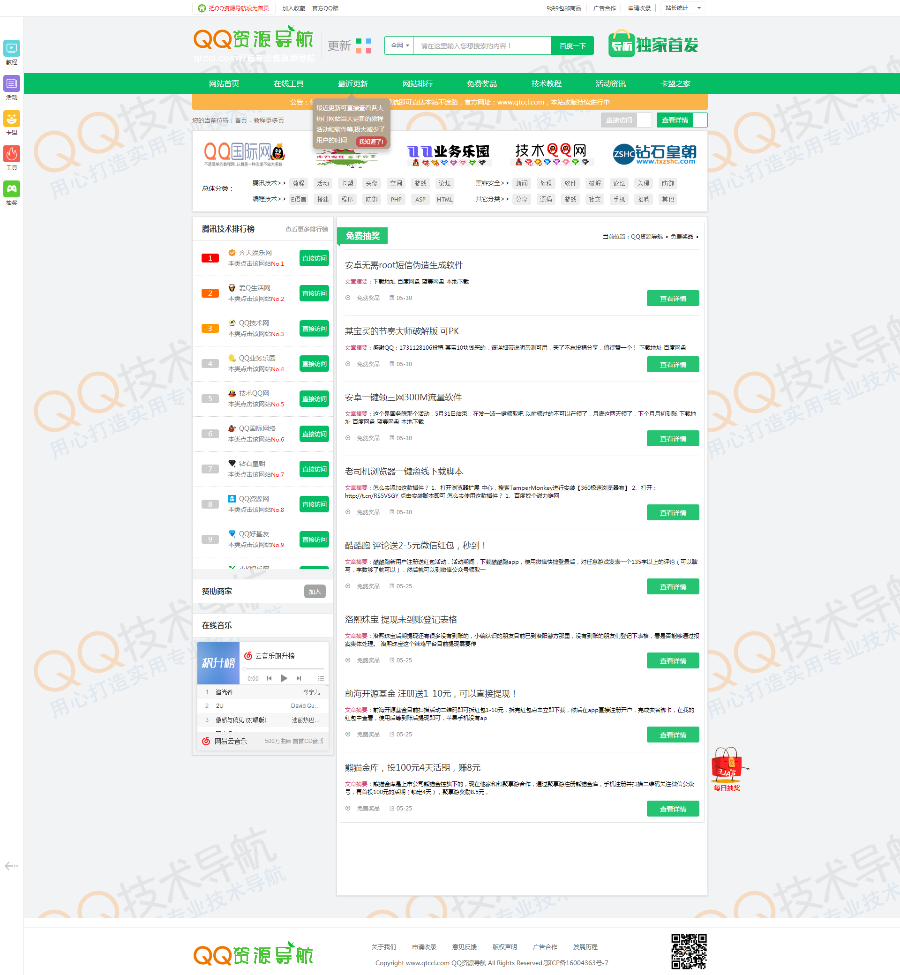900x975 pixels.
Task: Open 网站排行 in the navigation bar
Action: pyautogui.click(x=417, y=83)
